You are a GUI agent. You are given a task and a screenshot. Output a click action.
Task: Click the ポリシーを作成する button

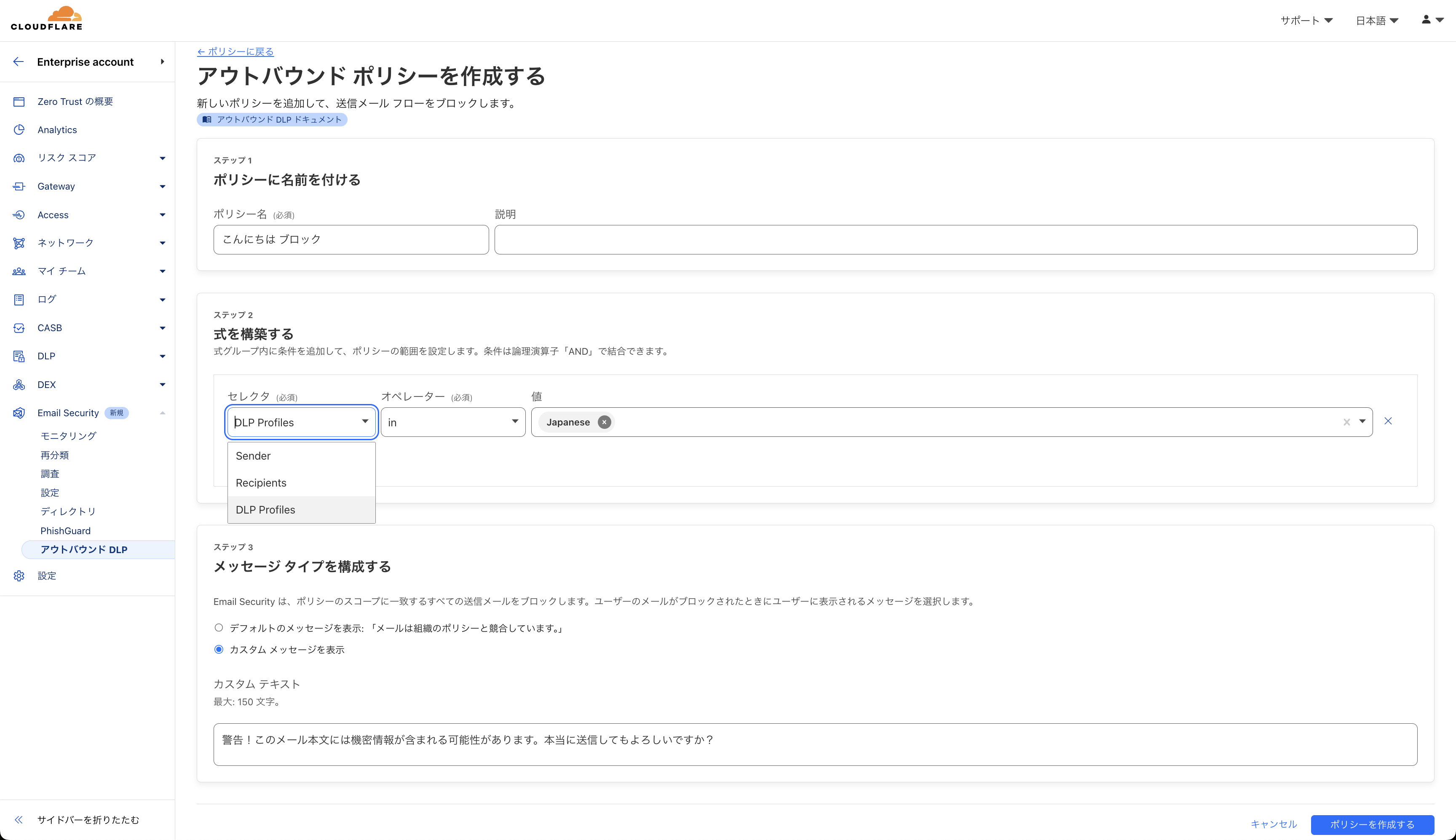pos(1372,824)
